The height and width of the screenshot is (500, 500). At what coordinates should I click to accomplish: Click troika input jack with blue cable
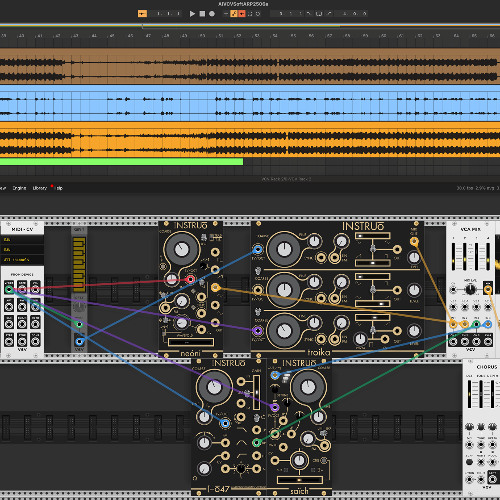tap(257, 249)
